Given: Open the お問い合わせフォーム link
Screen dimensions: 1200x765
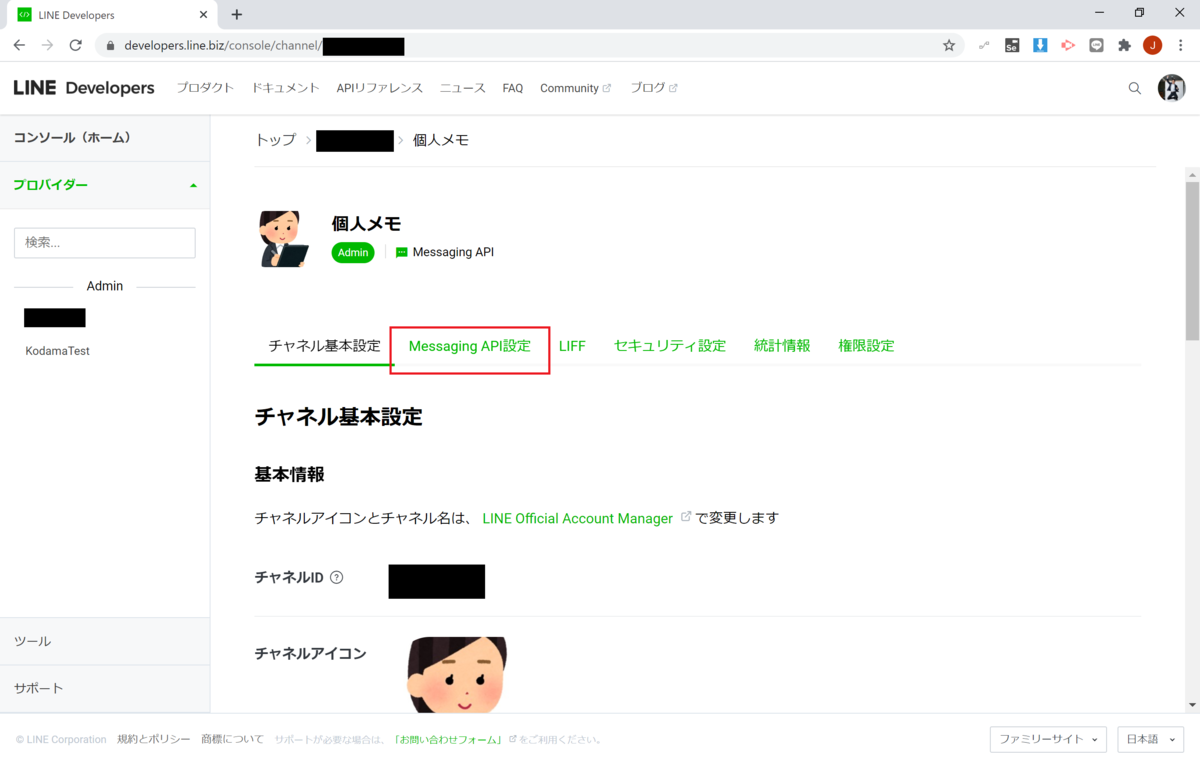Looking at the screenshot, I should [448, 739].
